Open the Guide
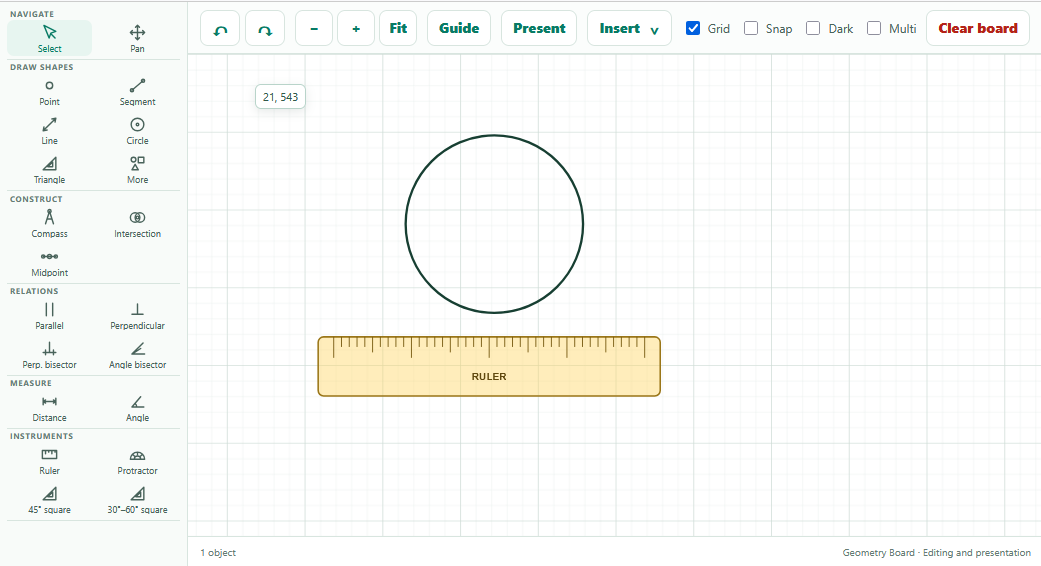Screen dimensions: 1041x566 coord(459,29)
